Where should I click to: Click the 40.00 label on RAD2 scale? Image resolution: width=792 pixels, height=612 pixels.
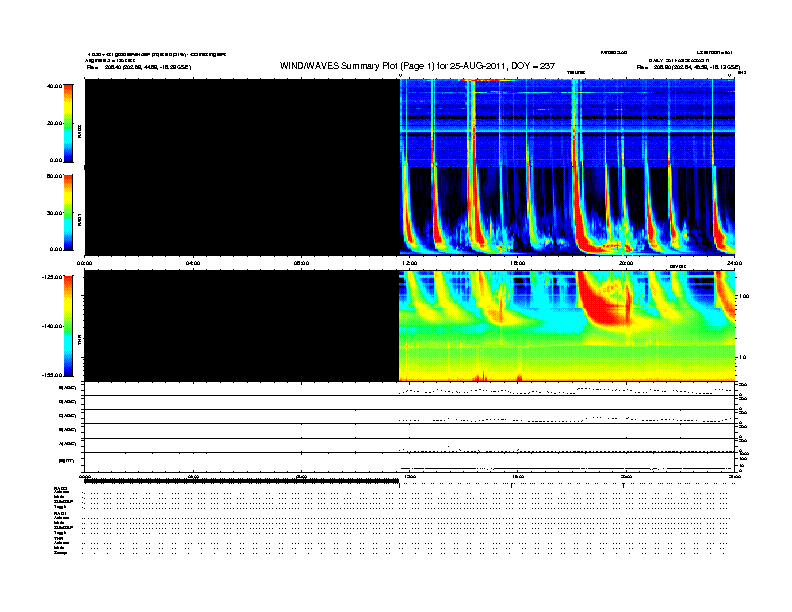tap(54, 86)
